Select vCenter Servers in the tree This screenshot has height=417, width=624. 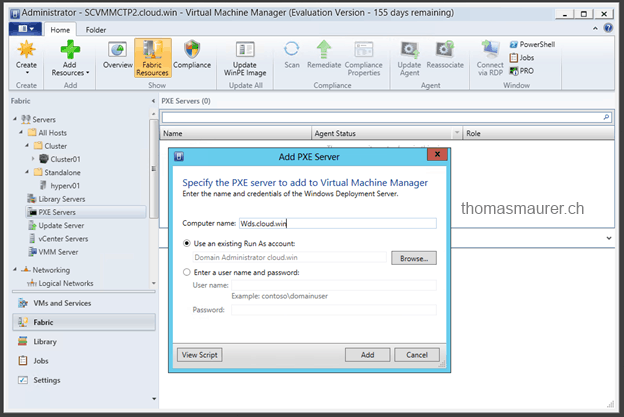[58, 239]
